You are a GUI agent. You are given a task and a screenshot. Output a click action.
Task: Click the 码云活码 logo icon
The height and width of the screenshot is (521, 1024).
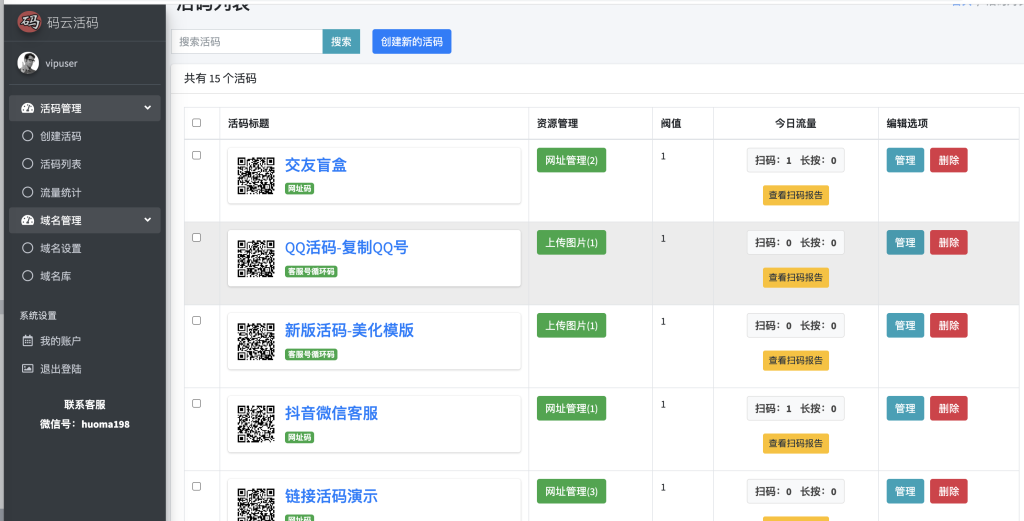(x=29, y=22)
